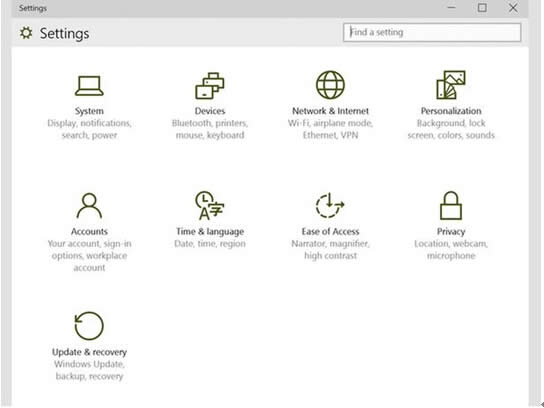Open Accounts person icon
544x408 pixels.
(89, 205)
